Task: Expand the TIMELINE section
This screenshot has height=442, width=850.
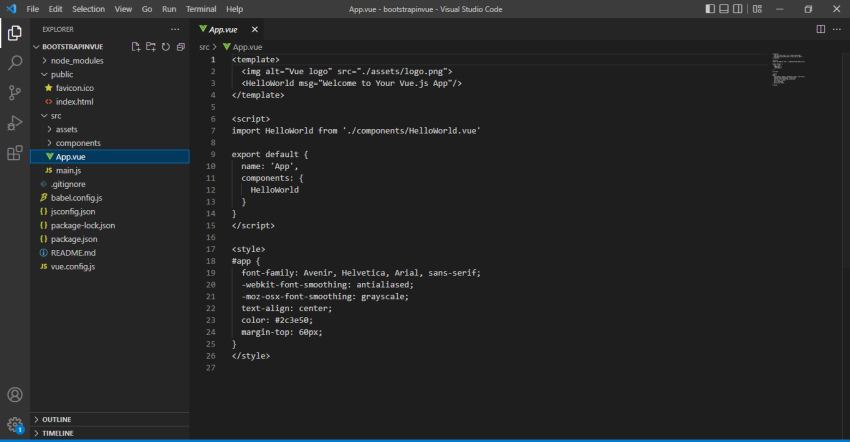Action: tap(110, 433)
